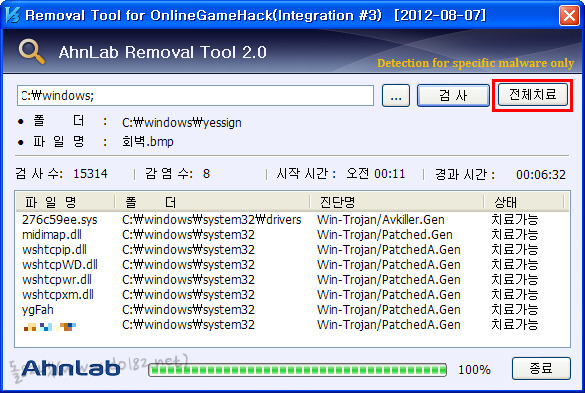Click the scan path input field
This screenshot has width=585, height=393.
coord(195,96)
